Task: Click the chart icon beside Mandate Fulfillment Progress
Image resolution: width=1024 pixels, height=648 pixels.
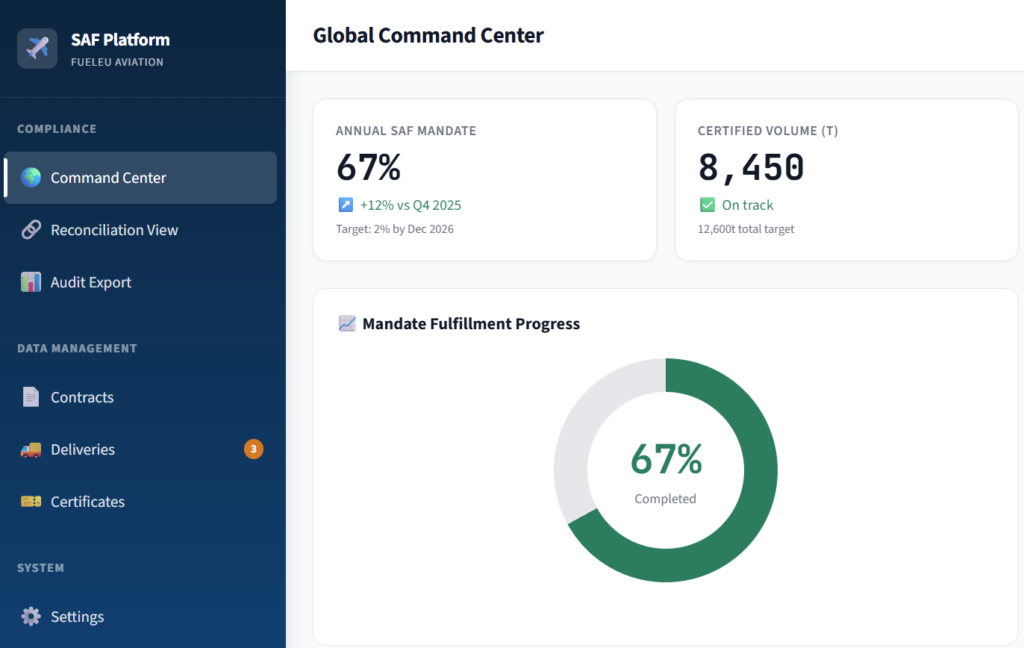Action: point(347,324)
